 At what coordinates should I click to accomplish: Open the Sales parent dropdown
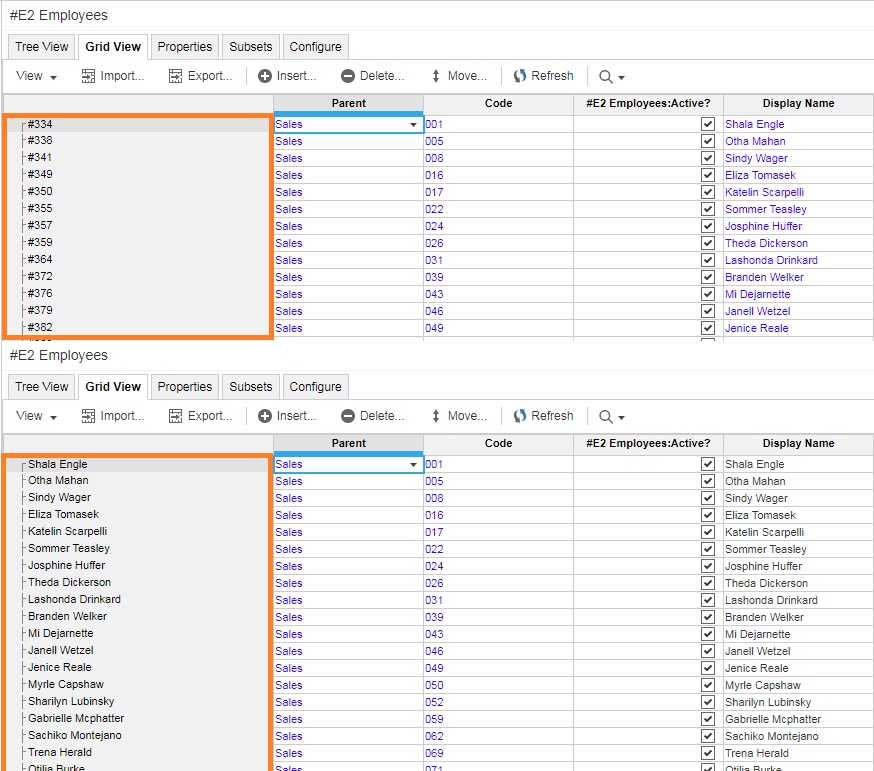click(x=413, y=124)
